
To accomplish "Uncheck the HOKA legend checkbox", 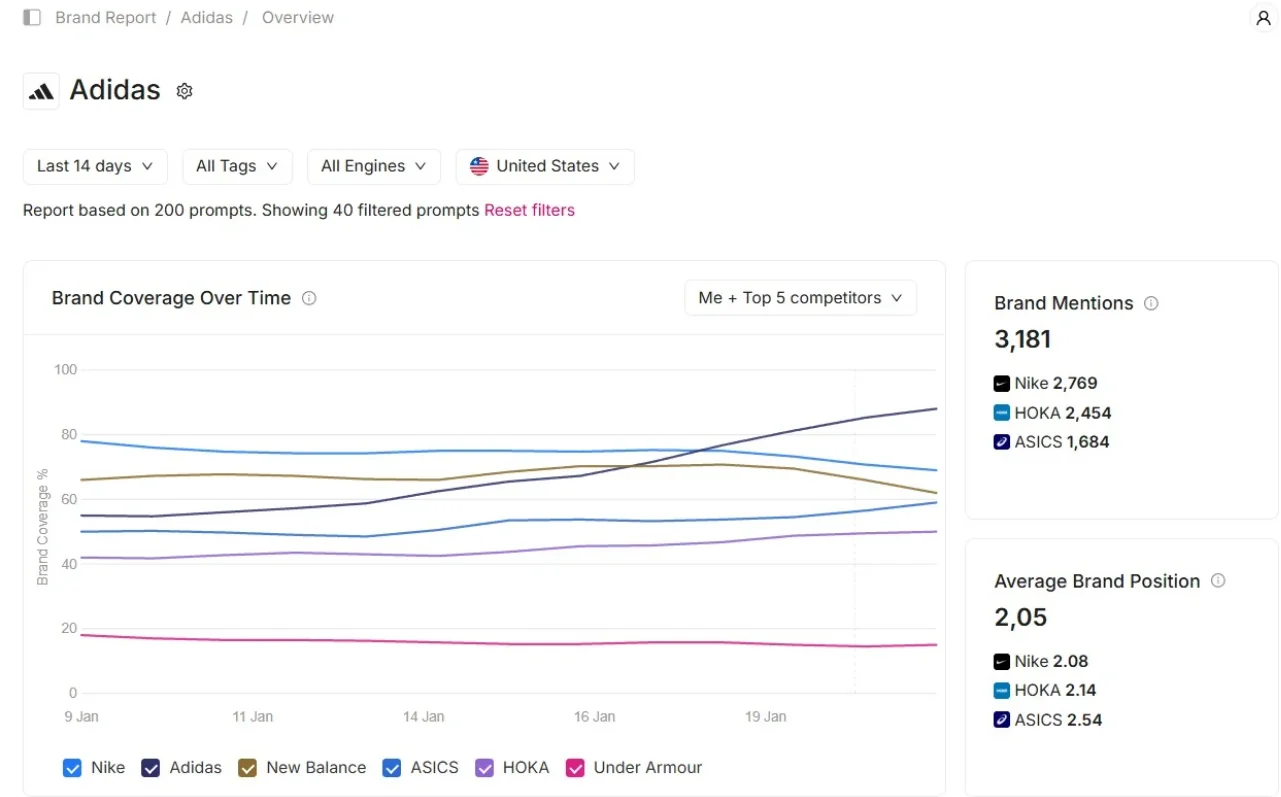I will coord(484,768).
